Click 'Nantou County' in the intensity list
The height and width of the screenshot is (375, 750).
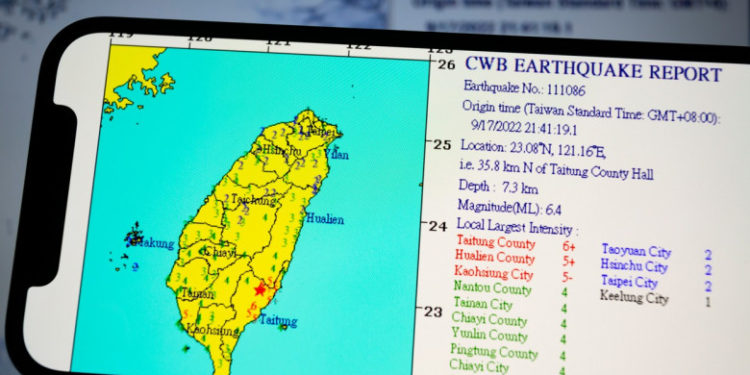tap(493, 288)
